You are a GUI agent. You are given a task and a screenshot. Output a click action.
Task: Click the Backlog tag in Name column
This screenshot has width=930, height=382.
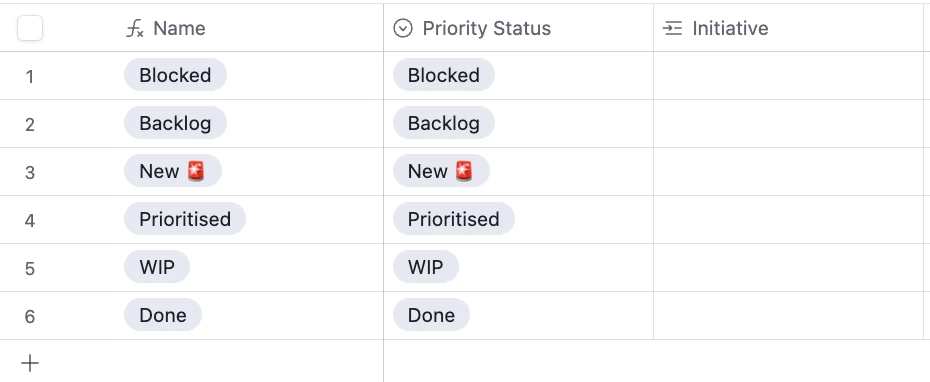pyautogui.click(x=175, y=123)
